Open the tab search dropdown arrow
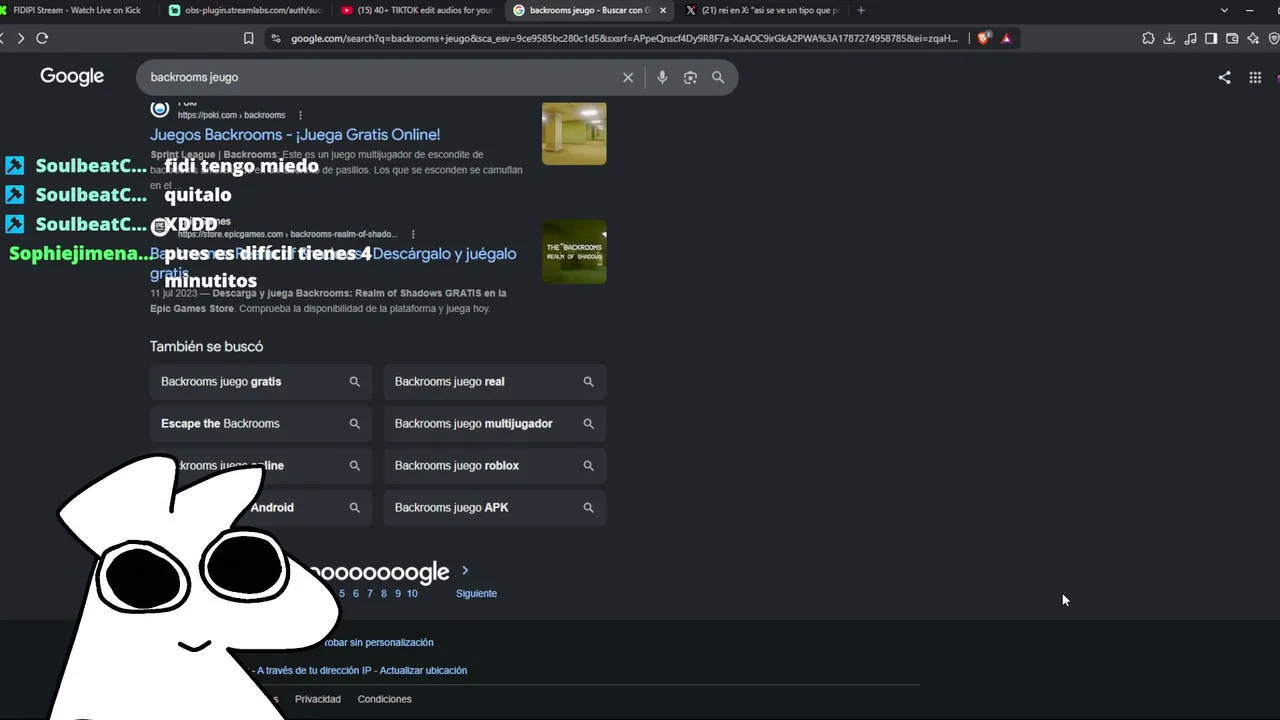Viewport: 1280px width, 720px height. point(1224,10)
